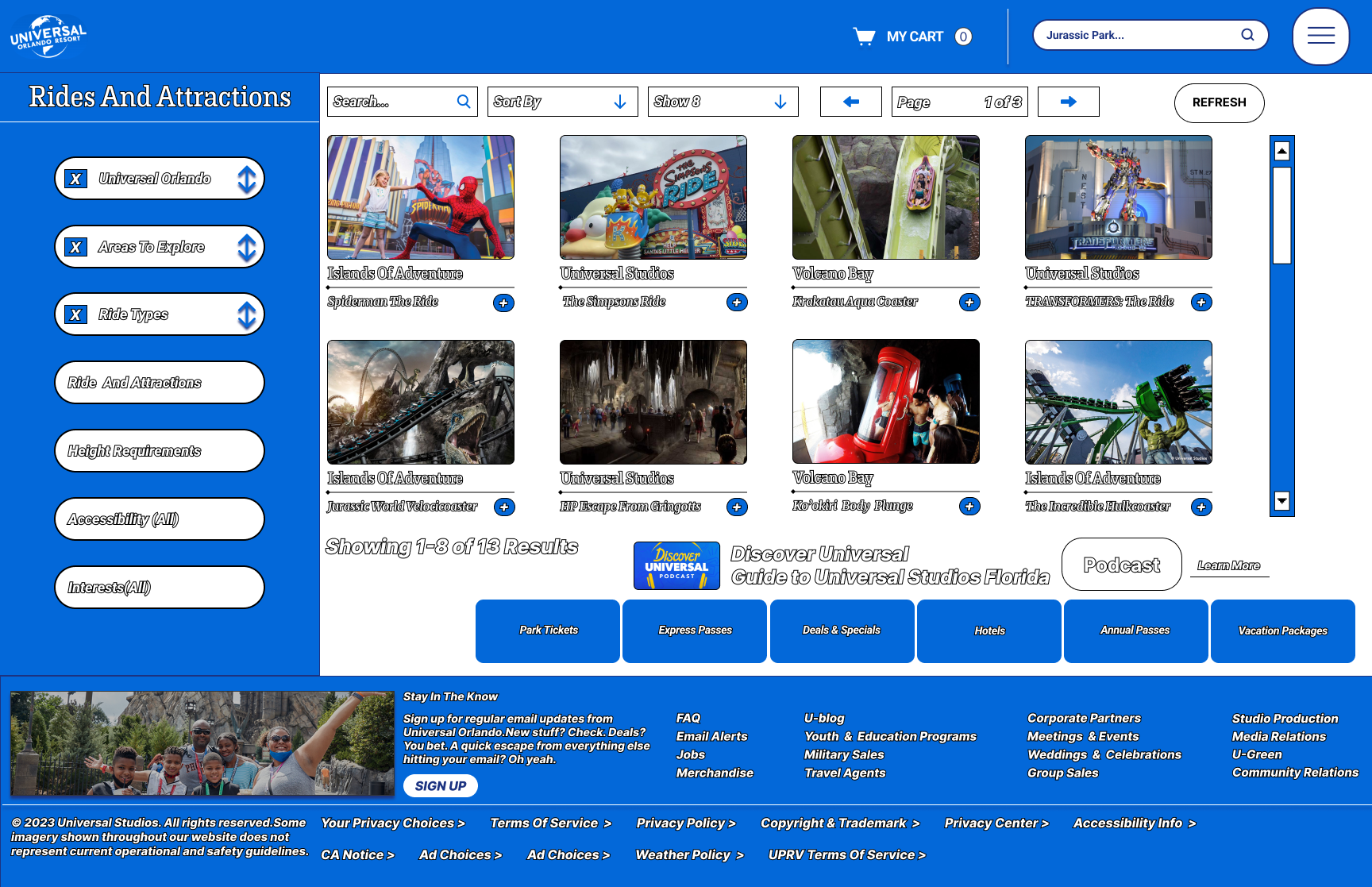
Task: Open the Privacy Policy footer link
Action: click(x=686, y=823)
